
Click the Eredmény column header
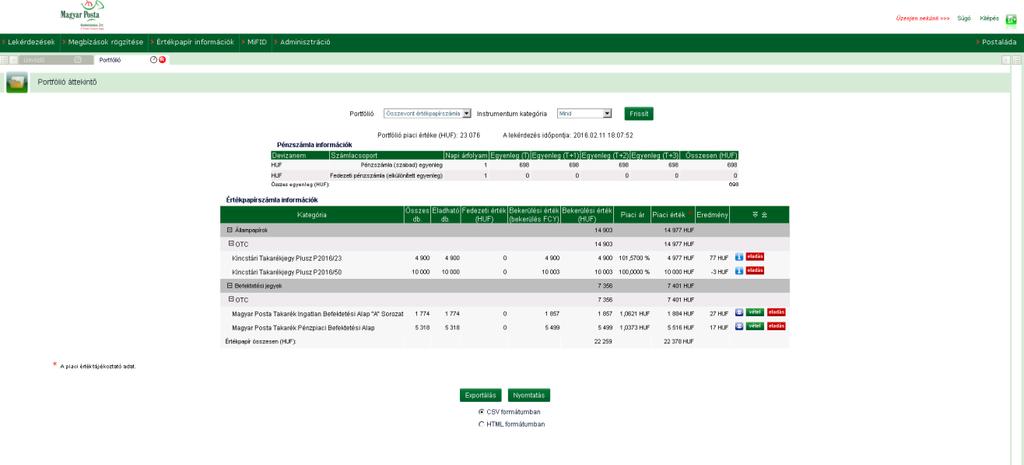point(712,214)
